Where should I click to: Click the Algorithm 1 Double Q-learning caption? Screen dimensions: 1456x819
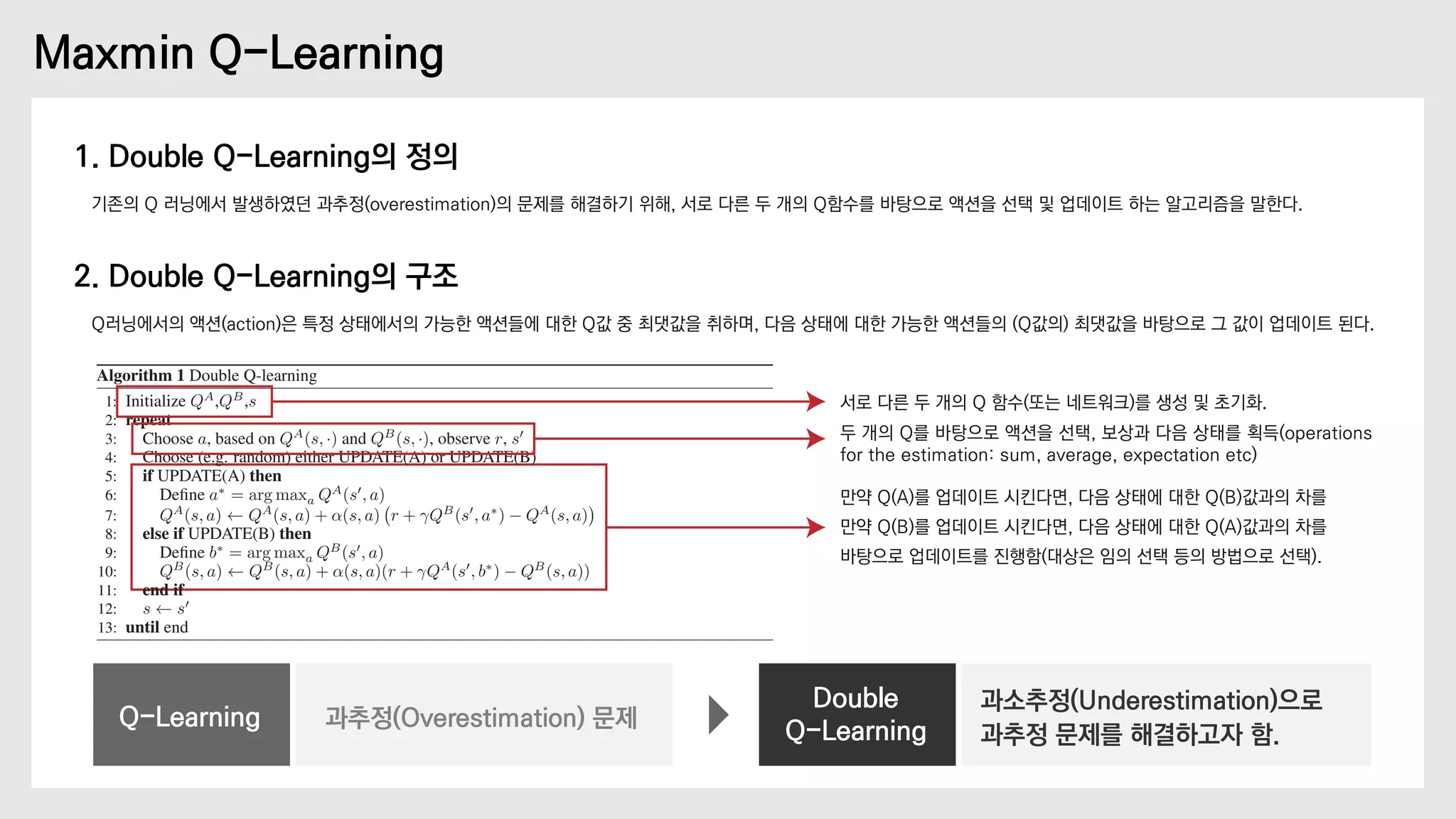[207, 375]
